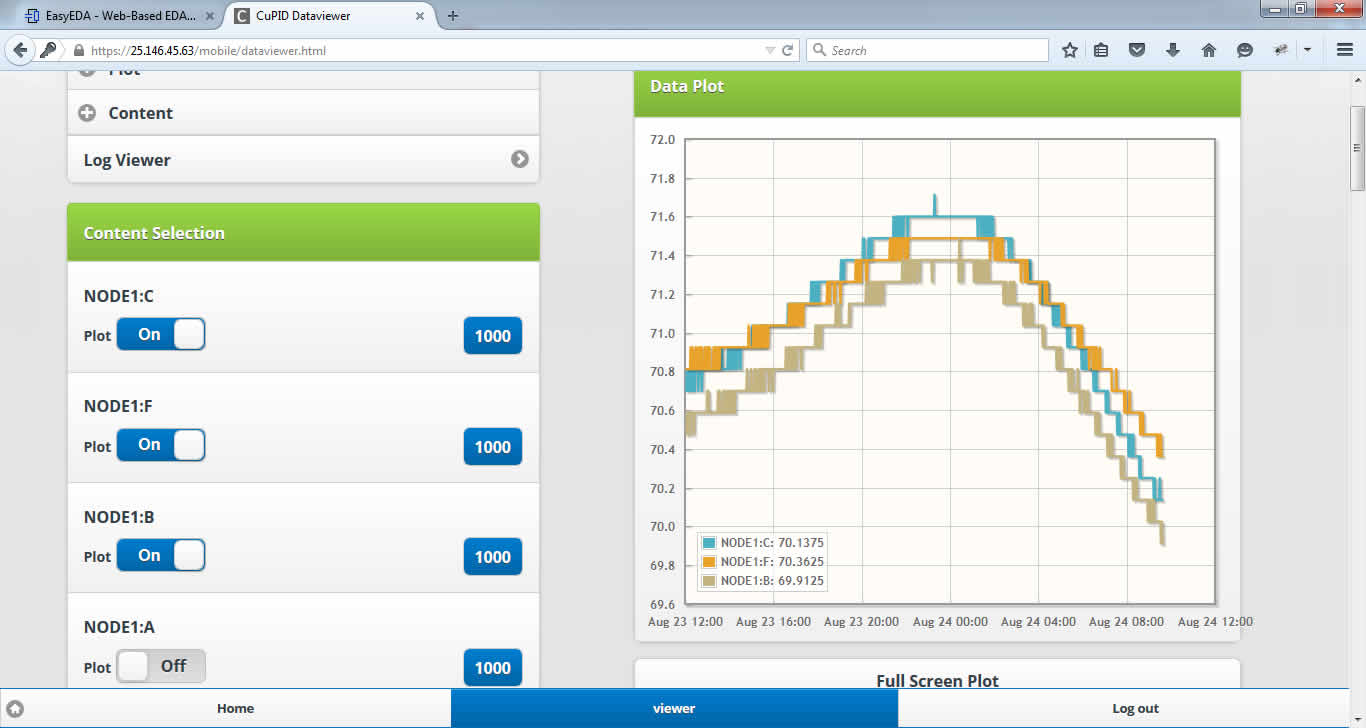Click the 1000 button for NODE1:C
Viewport: 1366px width, 728px height.
(x=493, y=336)
